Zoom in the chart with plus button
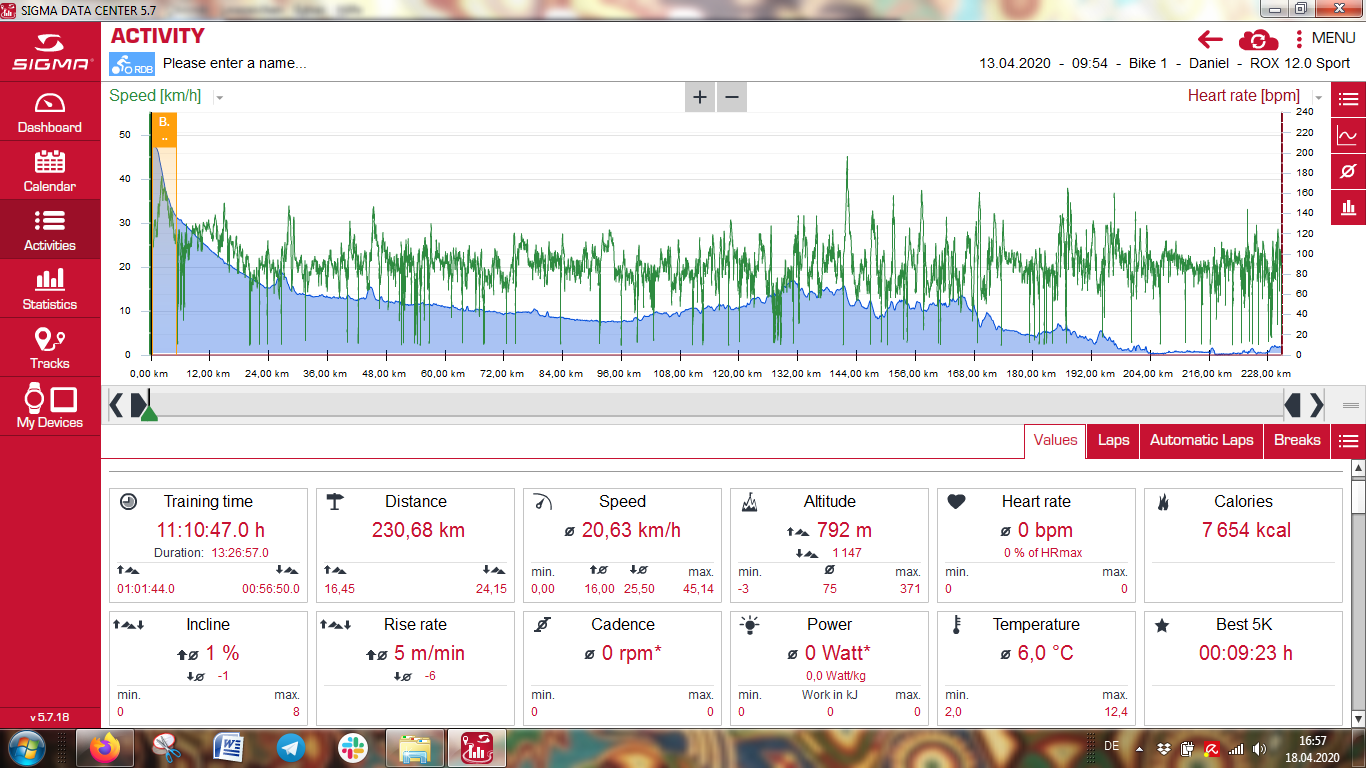This screenshot has height=768, width=1366. click(700, 97)
